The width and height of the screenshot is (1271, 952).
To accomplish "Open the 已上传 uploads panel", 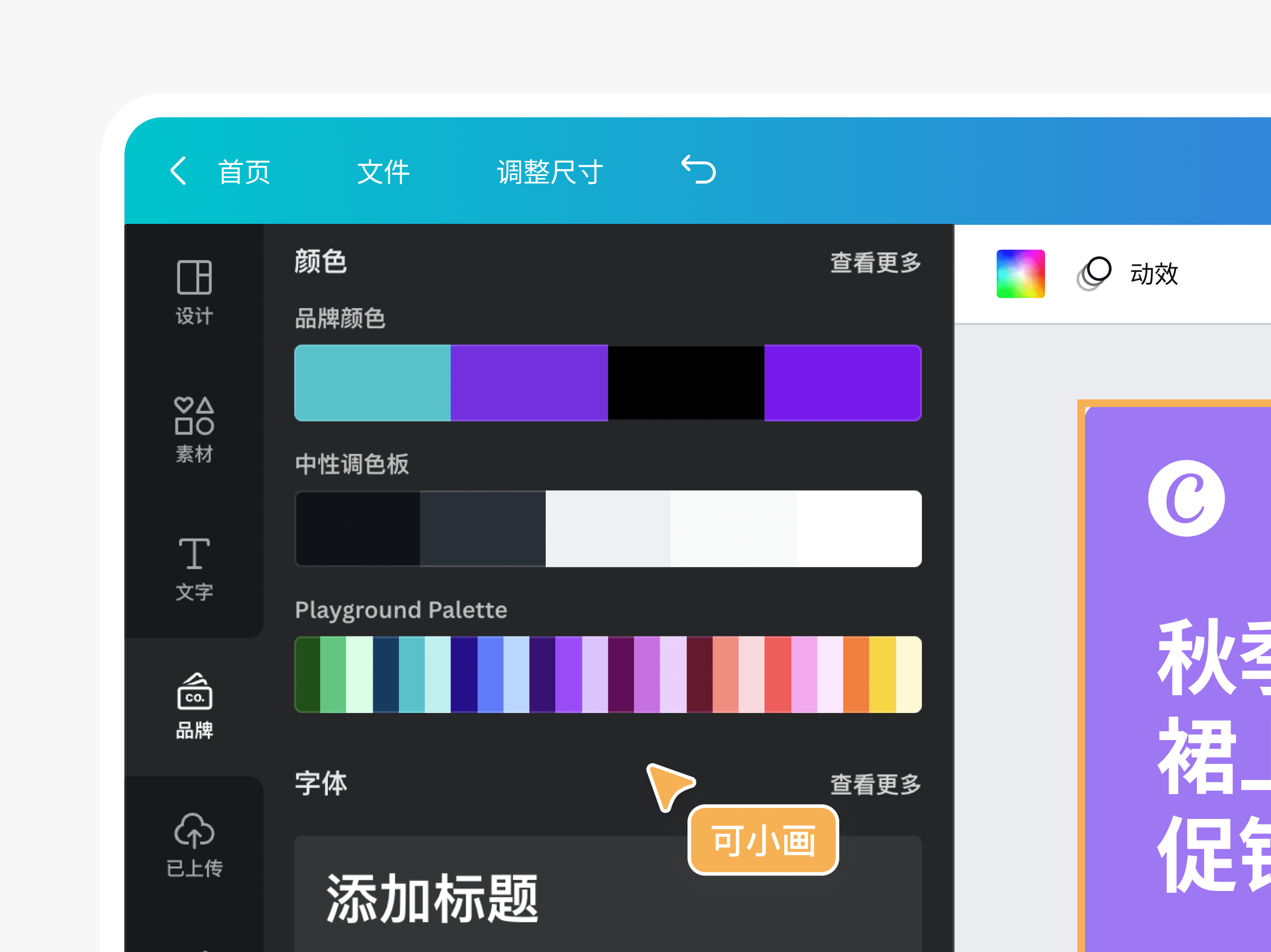I will (x=194, y=845).
